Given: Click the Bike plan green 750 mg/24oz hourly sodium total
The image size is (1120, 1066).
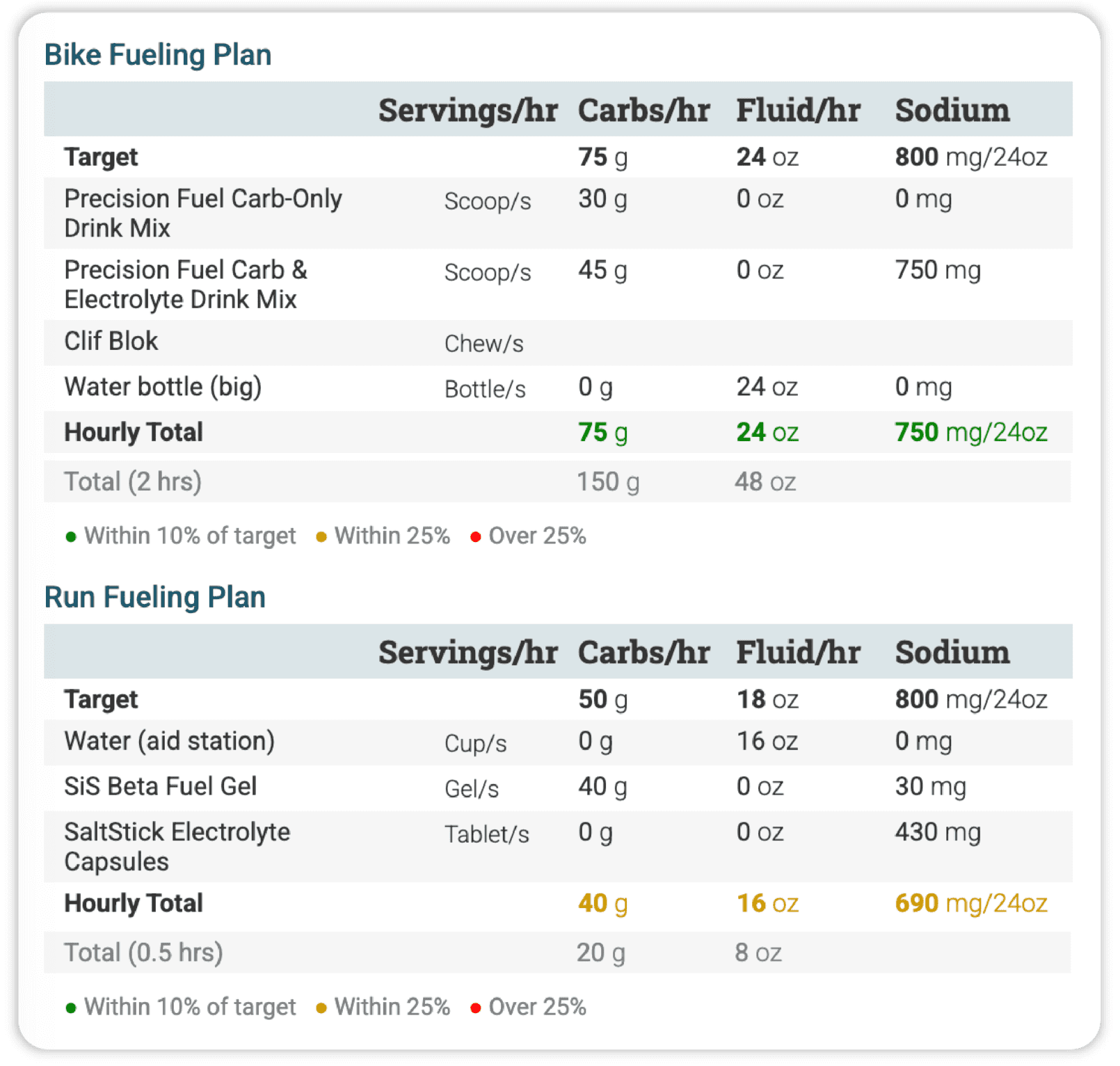Looking at the screenshot, I should pos(971,432).
